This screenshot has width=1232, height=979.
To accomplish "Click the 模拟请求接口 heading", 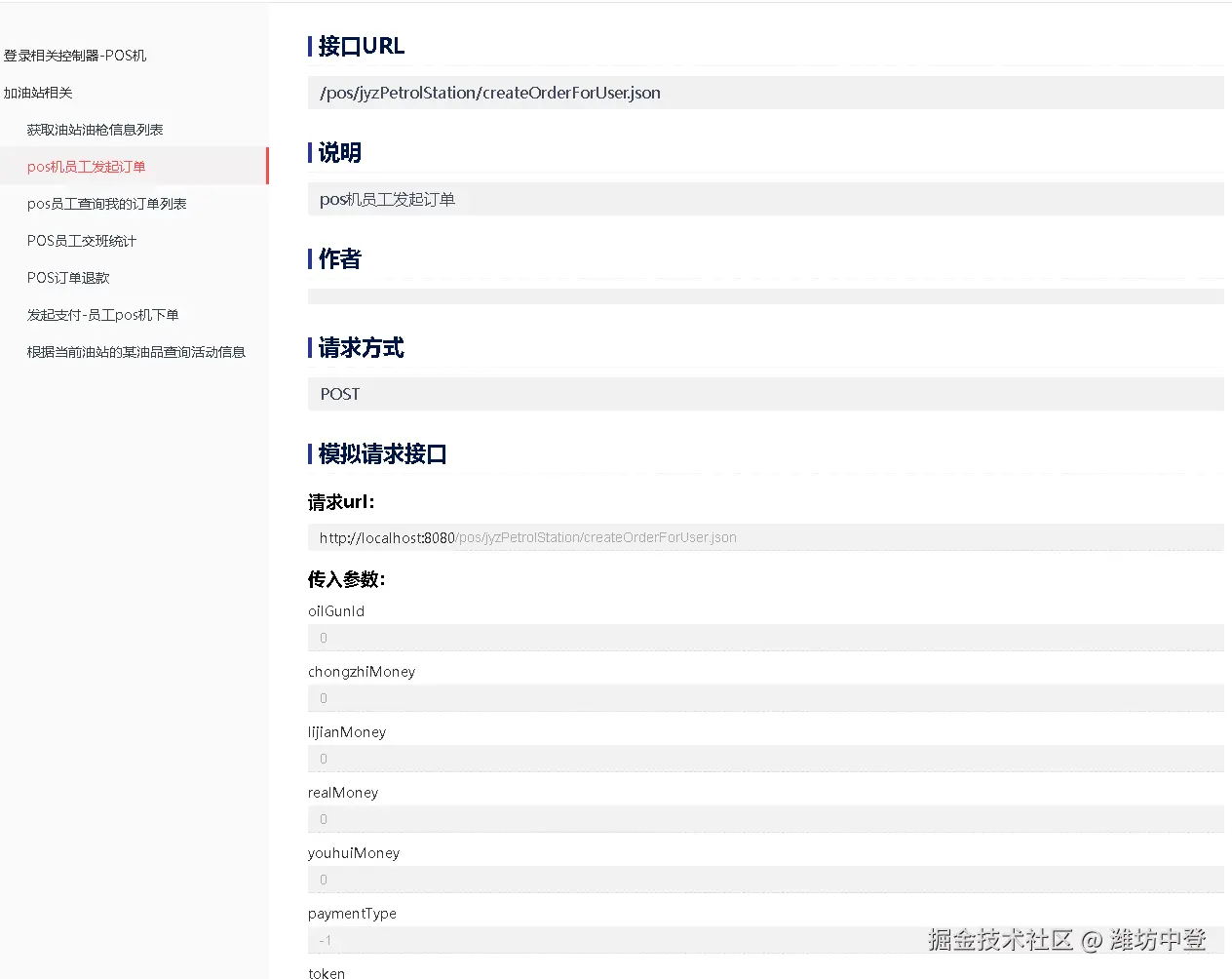I will tap(378, 453).
